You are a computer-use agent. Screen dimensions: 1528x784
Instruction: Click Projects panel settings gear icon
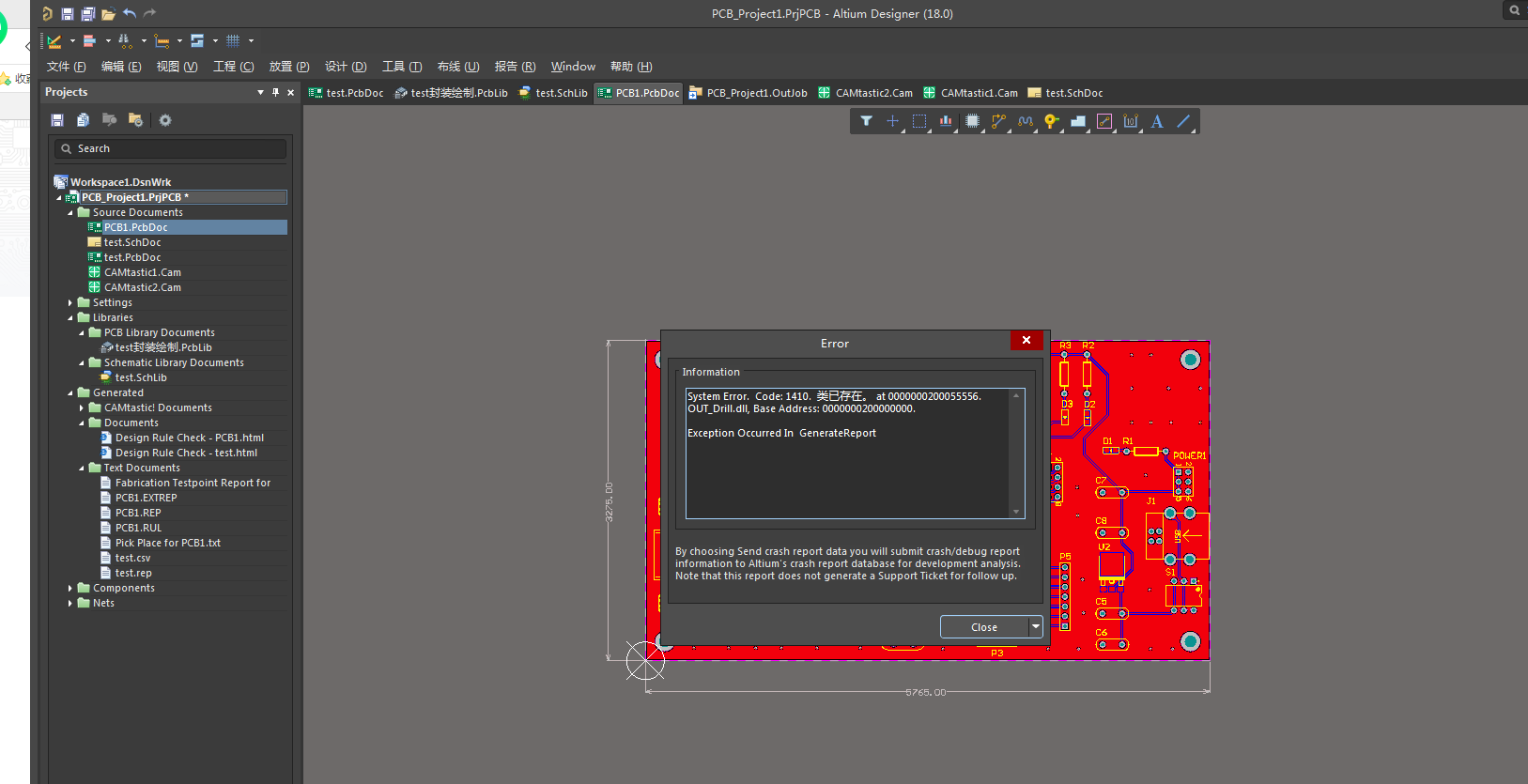pyautogui.click(x=165, y=120)
